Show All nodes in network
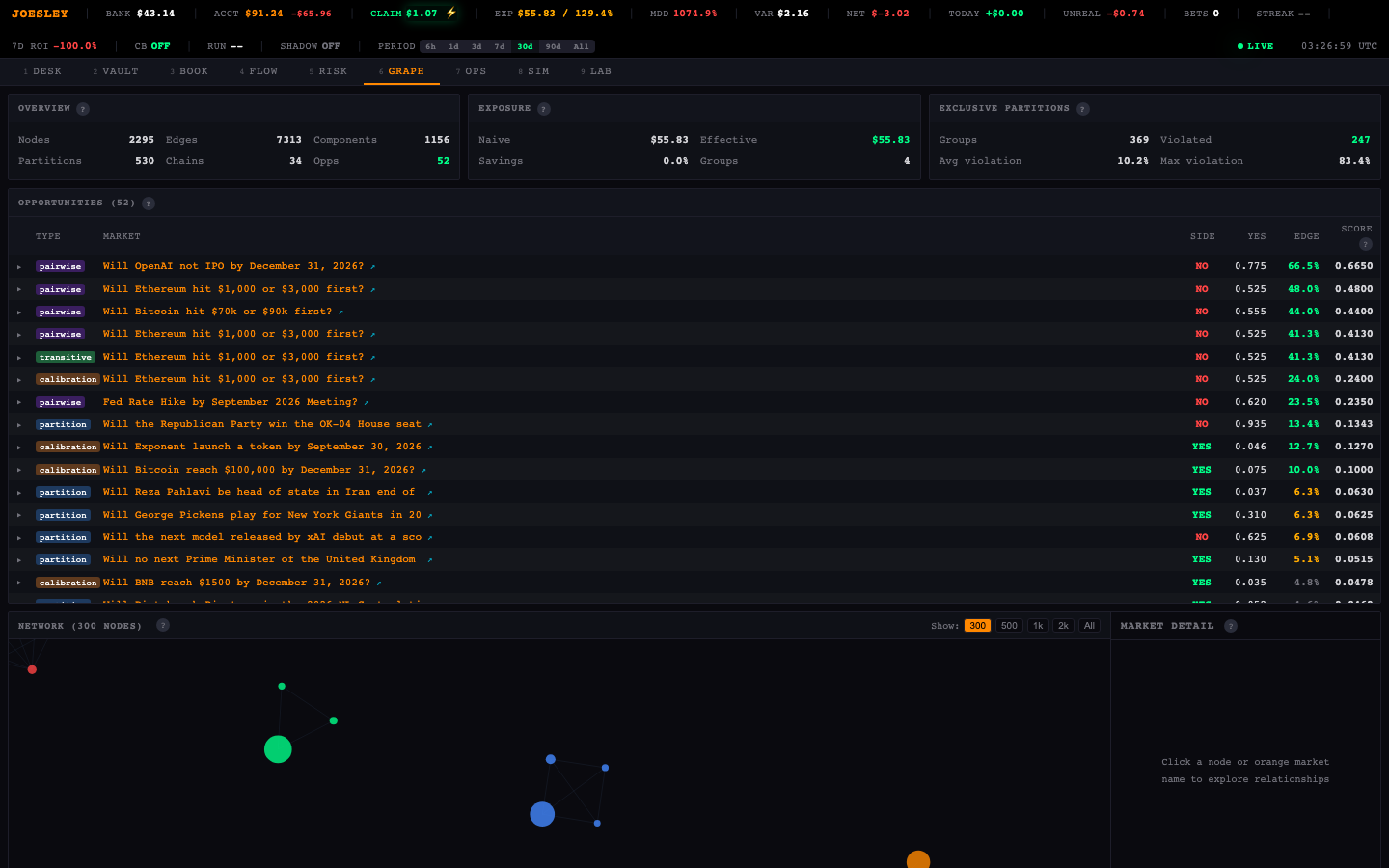1389x868 pixels. tap(1089, 626)
